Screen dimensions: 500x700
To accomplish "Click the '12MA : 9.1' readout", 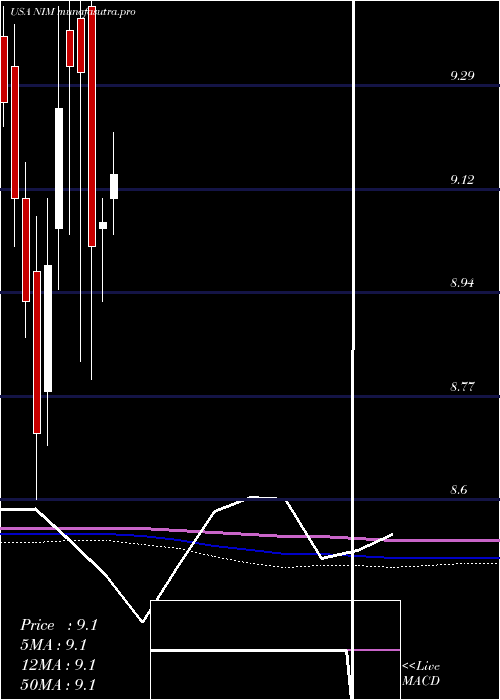I will pos(58,665).
